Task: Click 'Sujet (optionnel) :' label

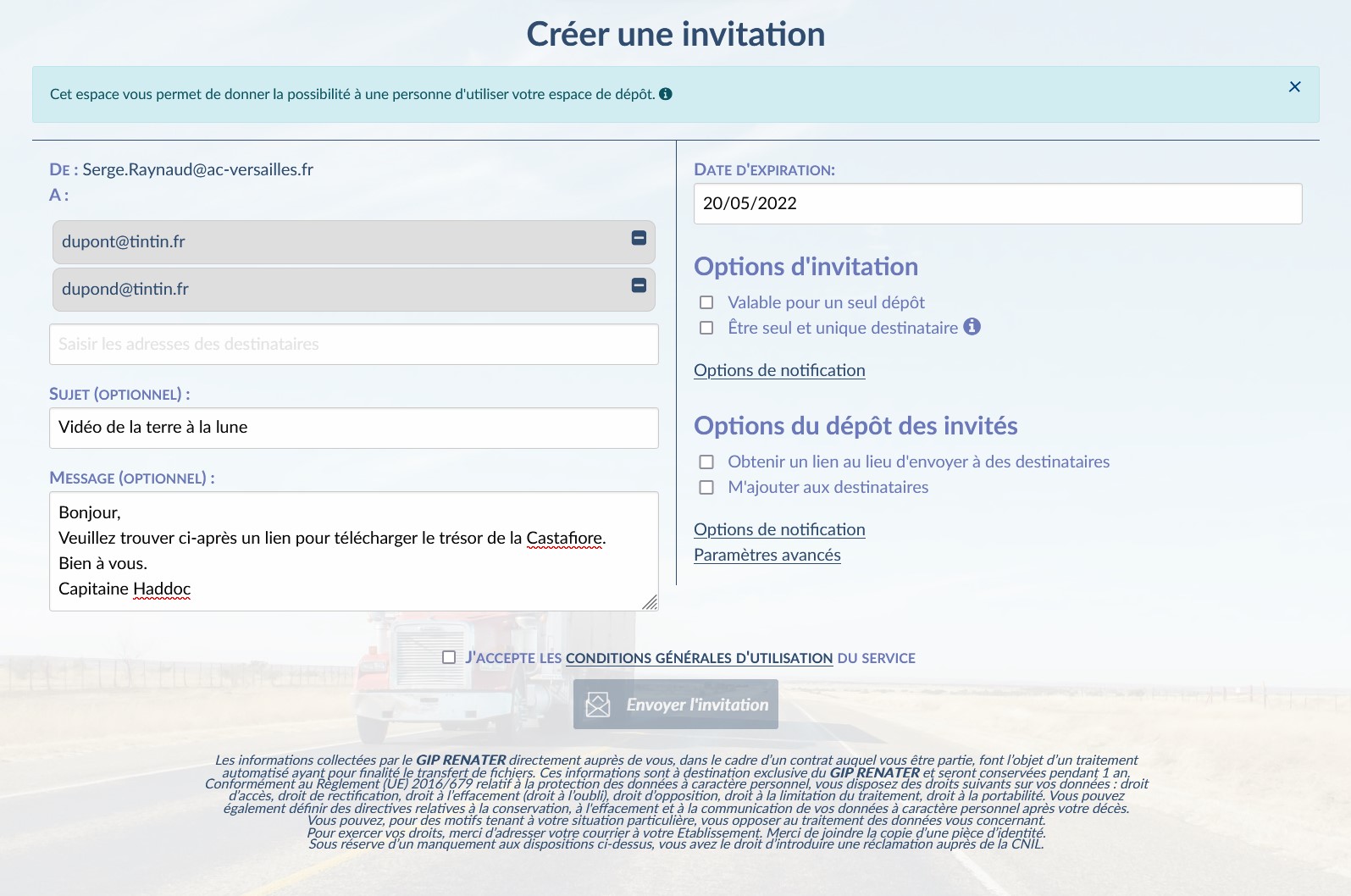Action: click(x=119, y=394)
